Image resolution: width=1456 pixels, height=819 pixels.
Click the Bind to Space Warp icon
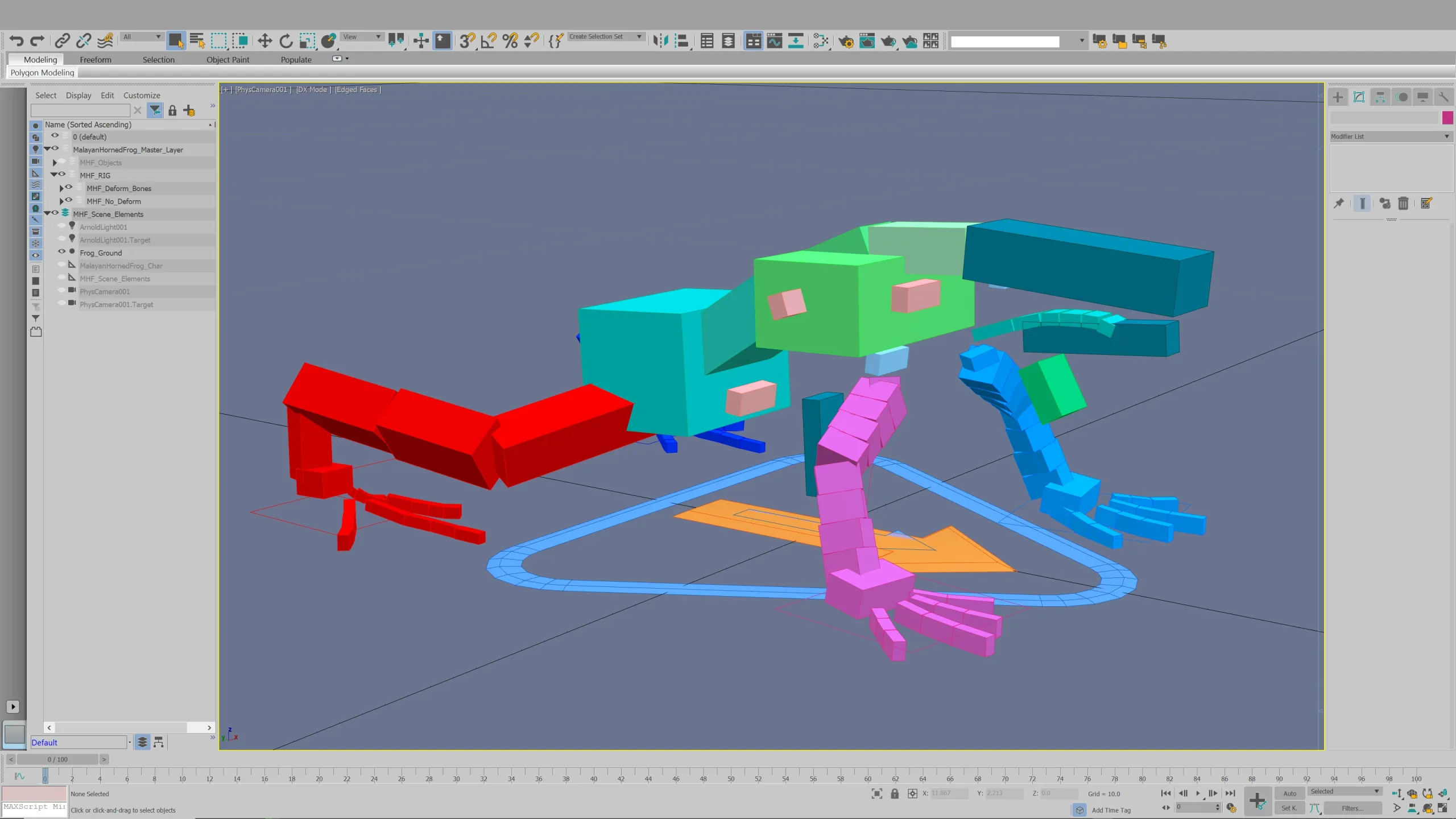(105, 40)
